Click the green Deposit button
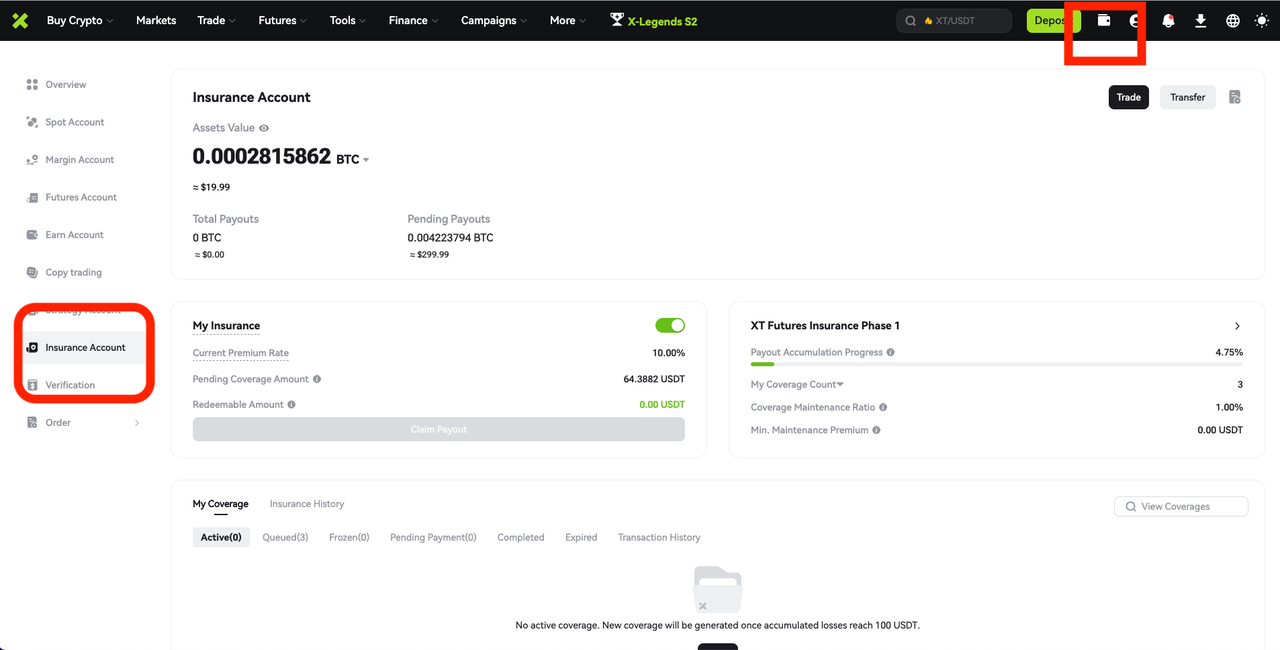This screenshot has height=650, width=1280. click(x=1054, y=20)
